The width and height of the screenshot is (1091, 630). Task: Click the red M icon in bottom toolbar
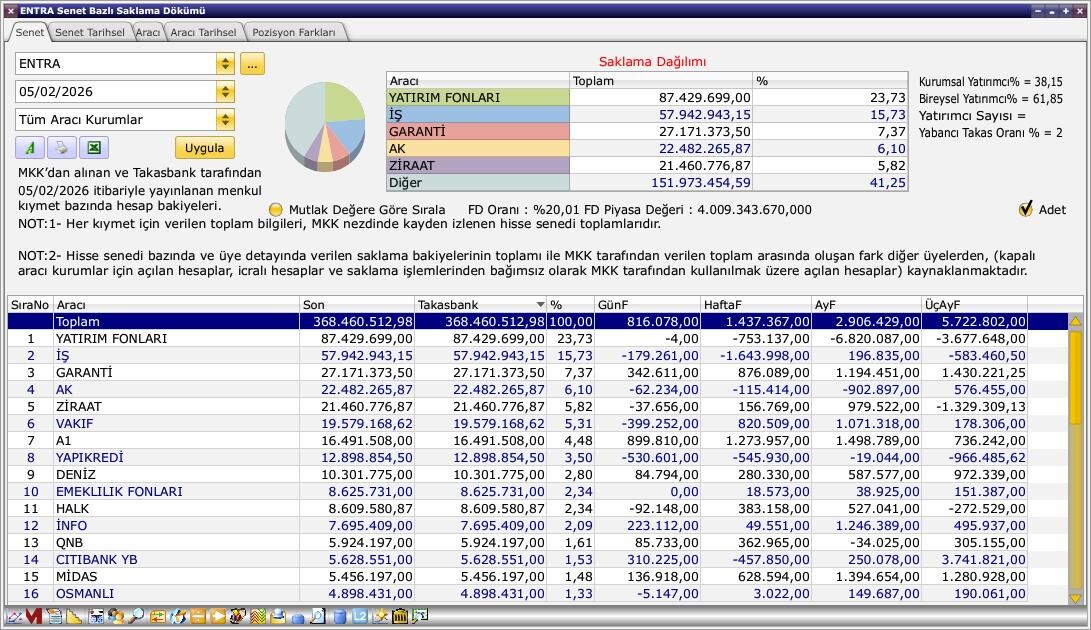tap(33, 617)
